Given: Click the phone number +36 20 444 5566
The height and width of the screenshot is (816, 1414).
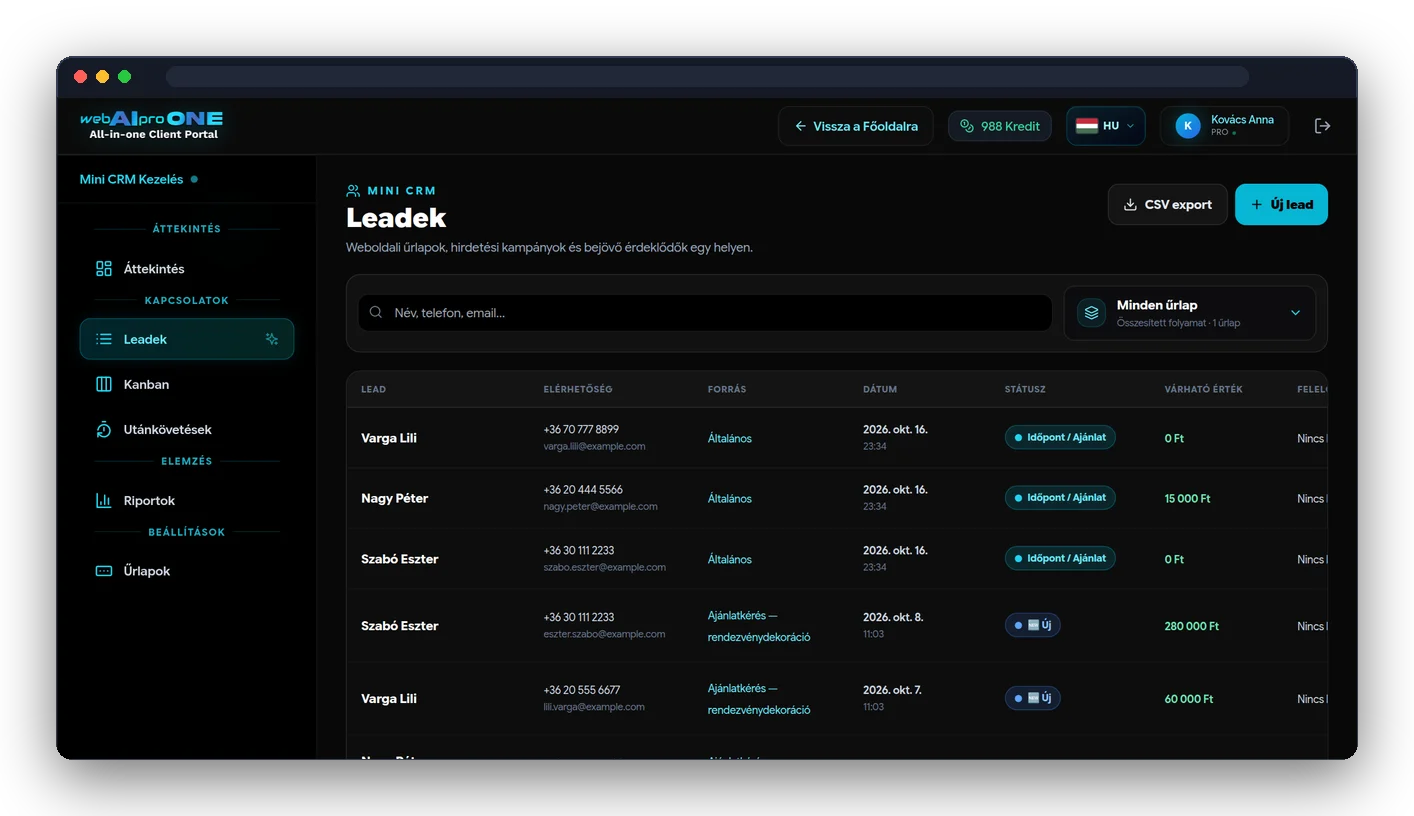Looking at the screenshot, I should pyautogui.click(x=583, y=489).
